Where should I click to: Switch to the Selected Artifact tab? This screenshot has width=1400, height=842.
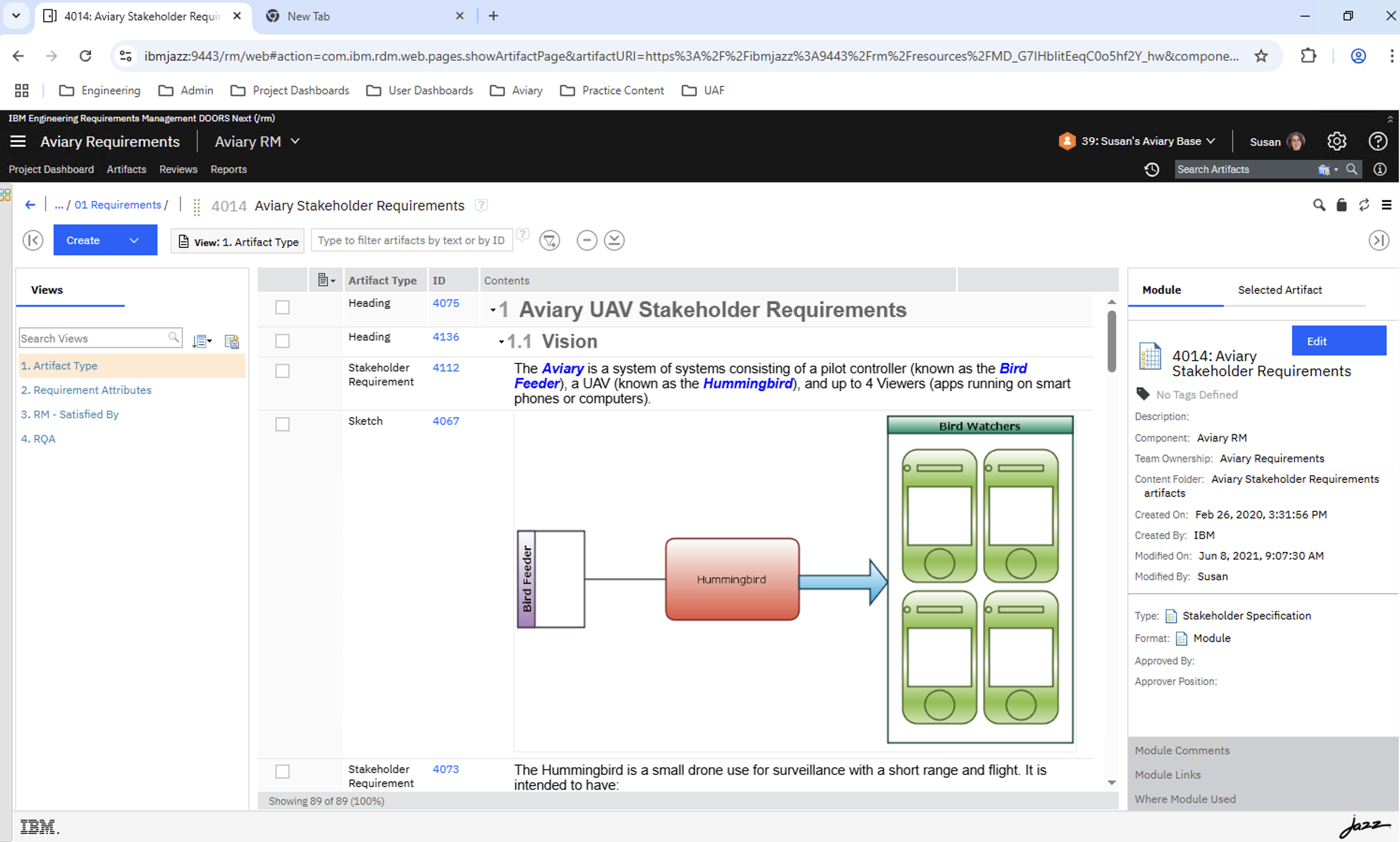1279,290
